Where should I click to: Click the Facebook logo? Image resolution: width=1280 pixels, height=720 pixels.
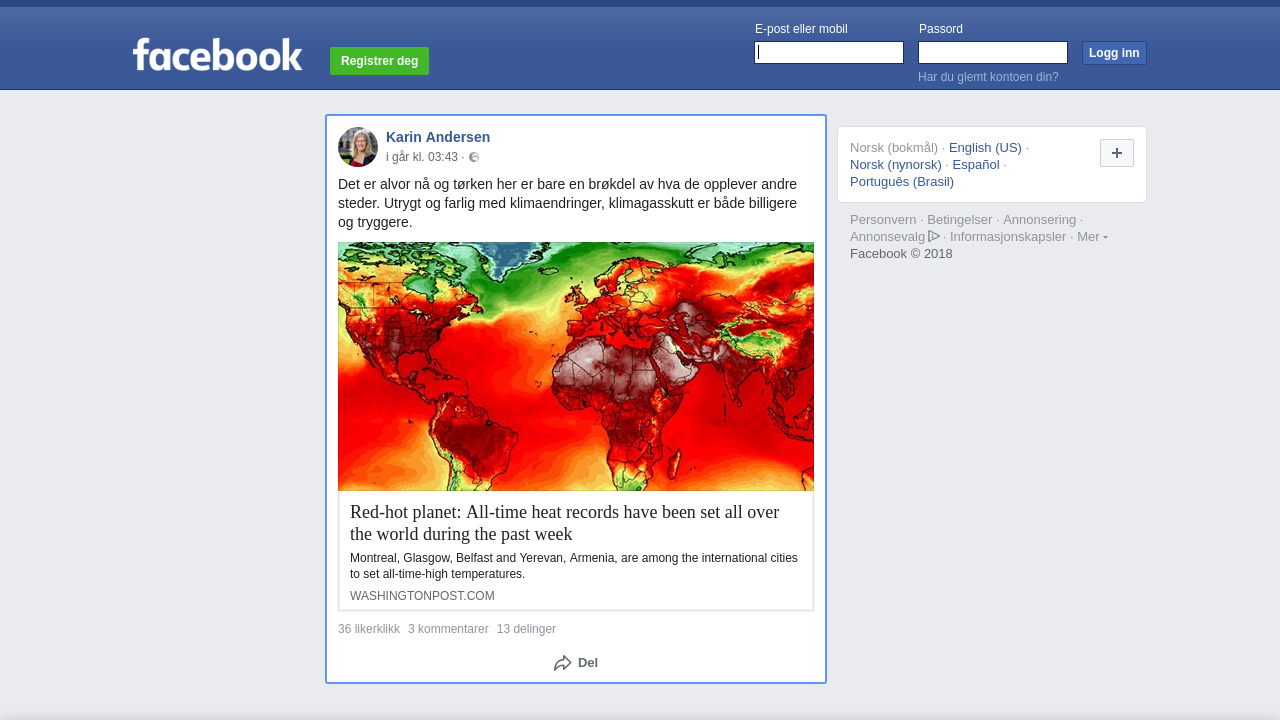pos(217,55)
